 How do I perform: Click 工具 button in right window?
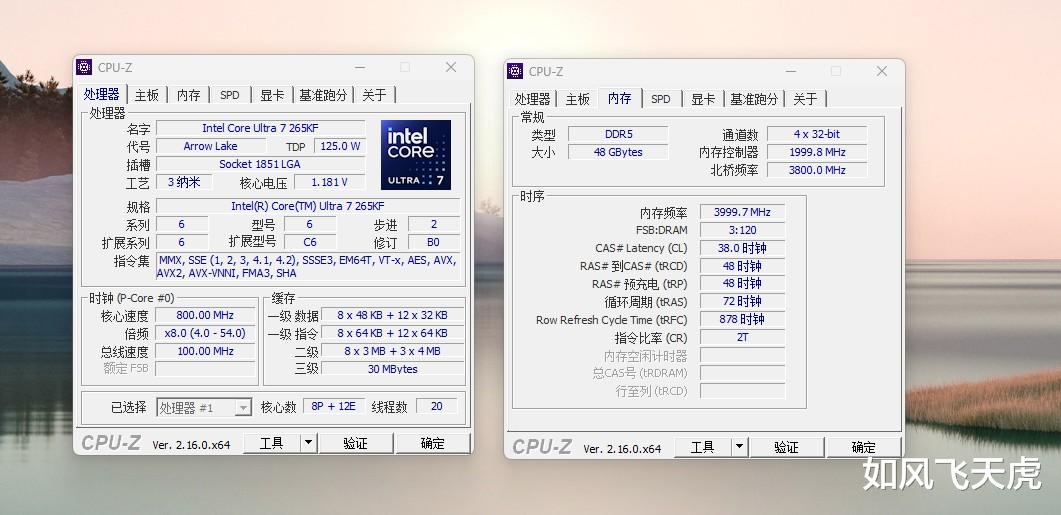[702, 447]
